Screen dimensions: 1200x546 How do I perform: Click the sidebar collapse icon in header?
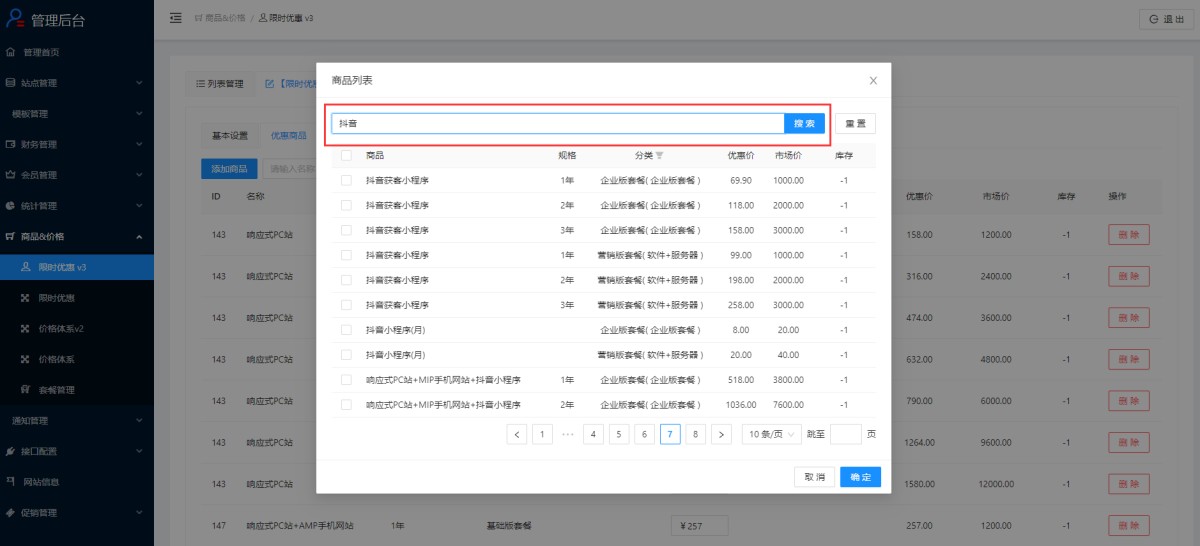[176, 19]
